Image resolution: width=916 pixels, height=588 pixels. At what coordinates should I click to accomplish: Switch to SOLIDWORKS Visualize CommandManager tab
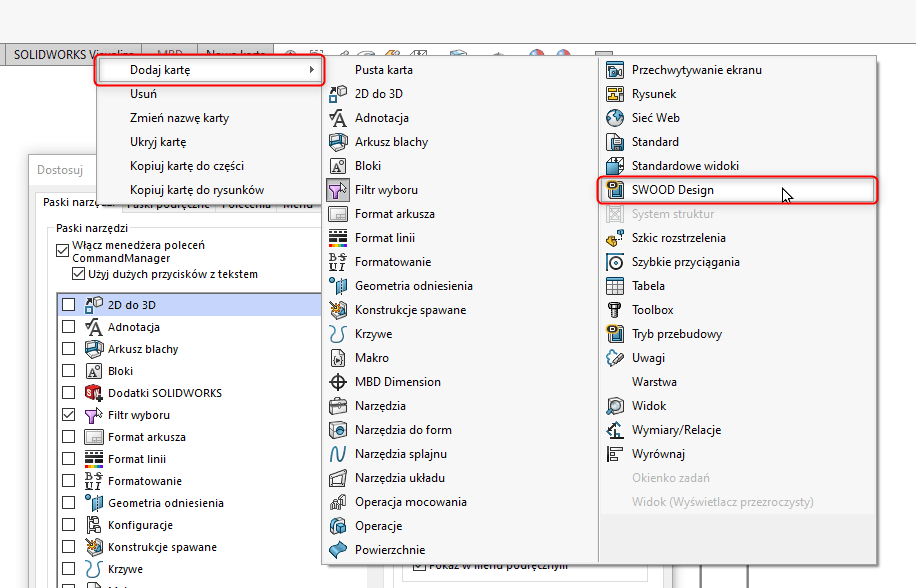[74, 54]
